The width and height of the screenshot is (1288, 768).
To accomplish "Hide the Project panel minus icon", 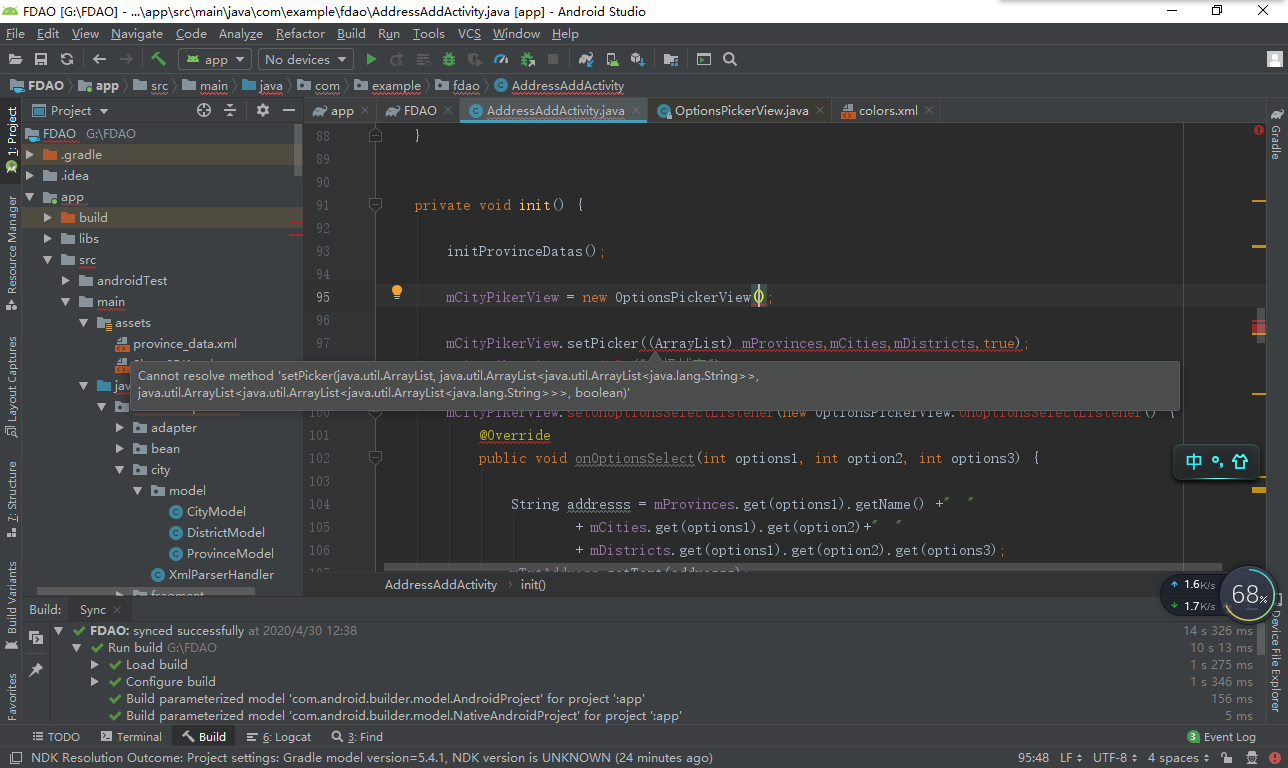I will [x=289, y=110].
